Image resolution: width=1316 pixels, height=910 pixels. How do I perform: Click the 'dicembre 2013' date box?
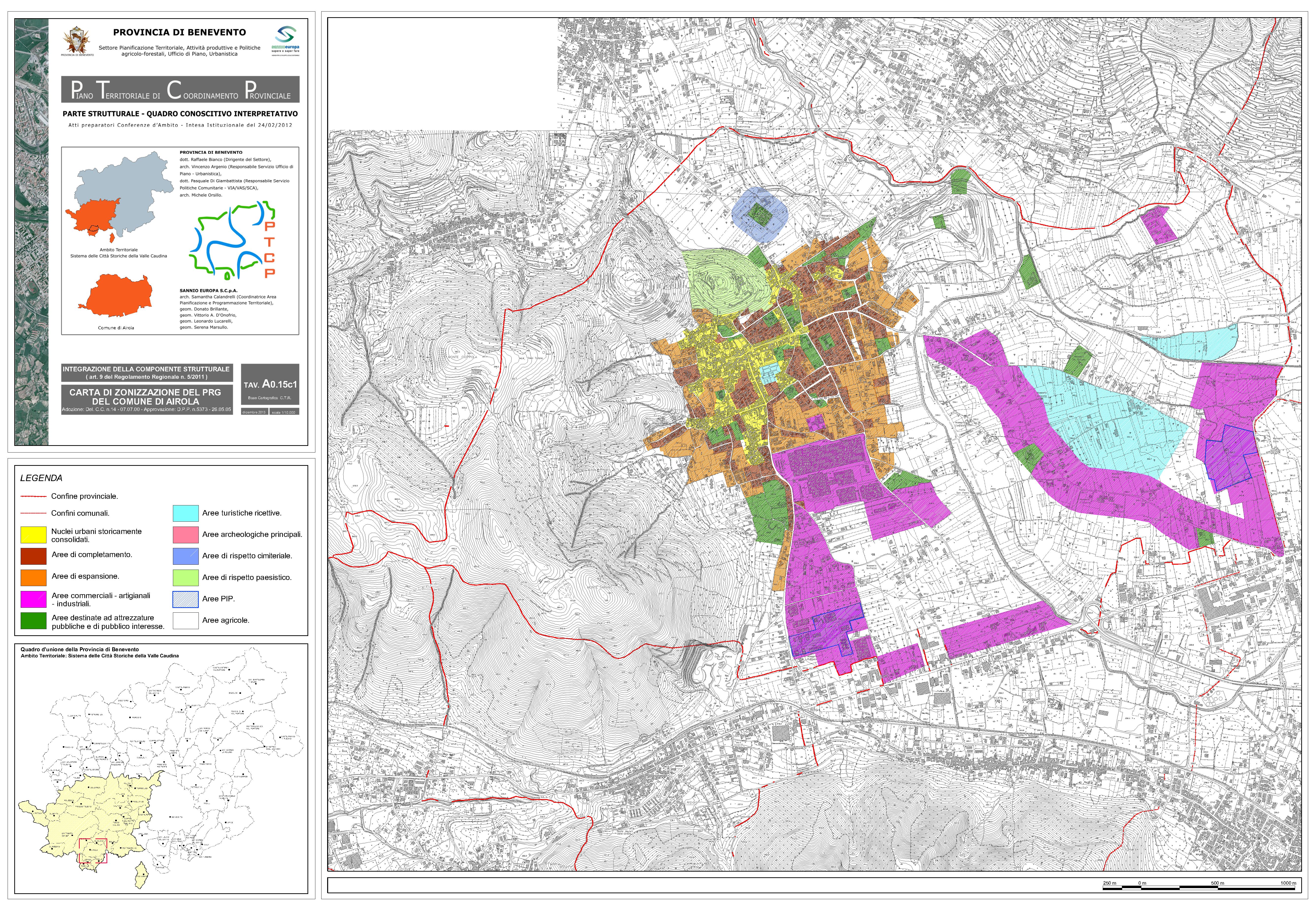[254, 412]
